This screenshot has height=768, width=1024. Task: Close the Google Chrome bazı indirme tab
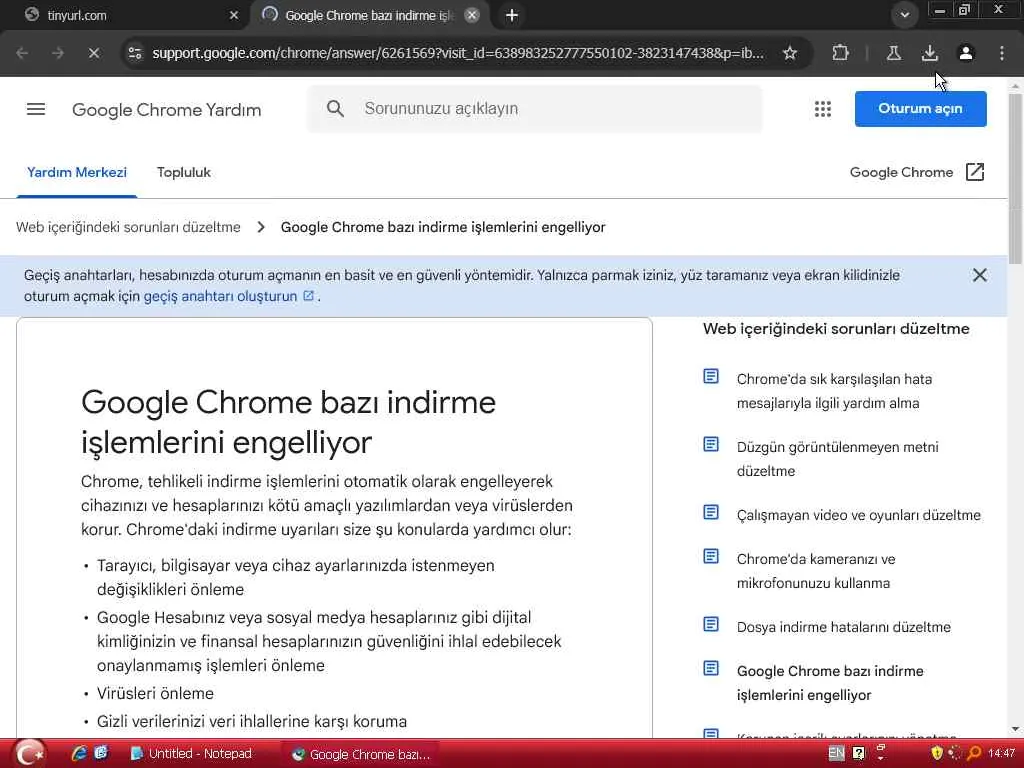click(x=472, y=15)
